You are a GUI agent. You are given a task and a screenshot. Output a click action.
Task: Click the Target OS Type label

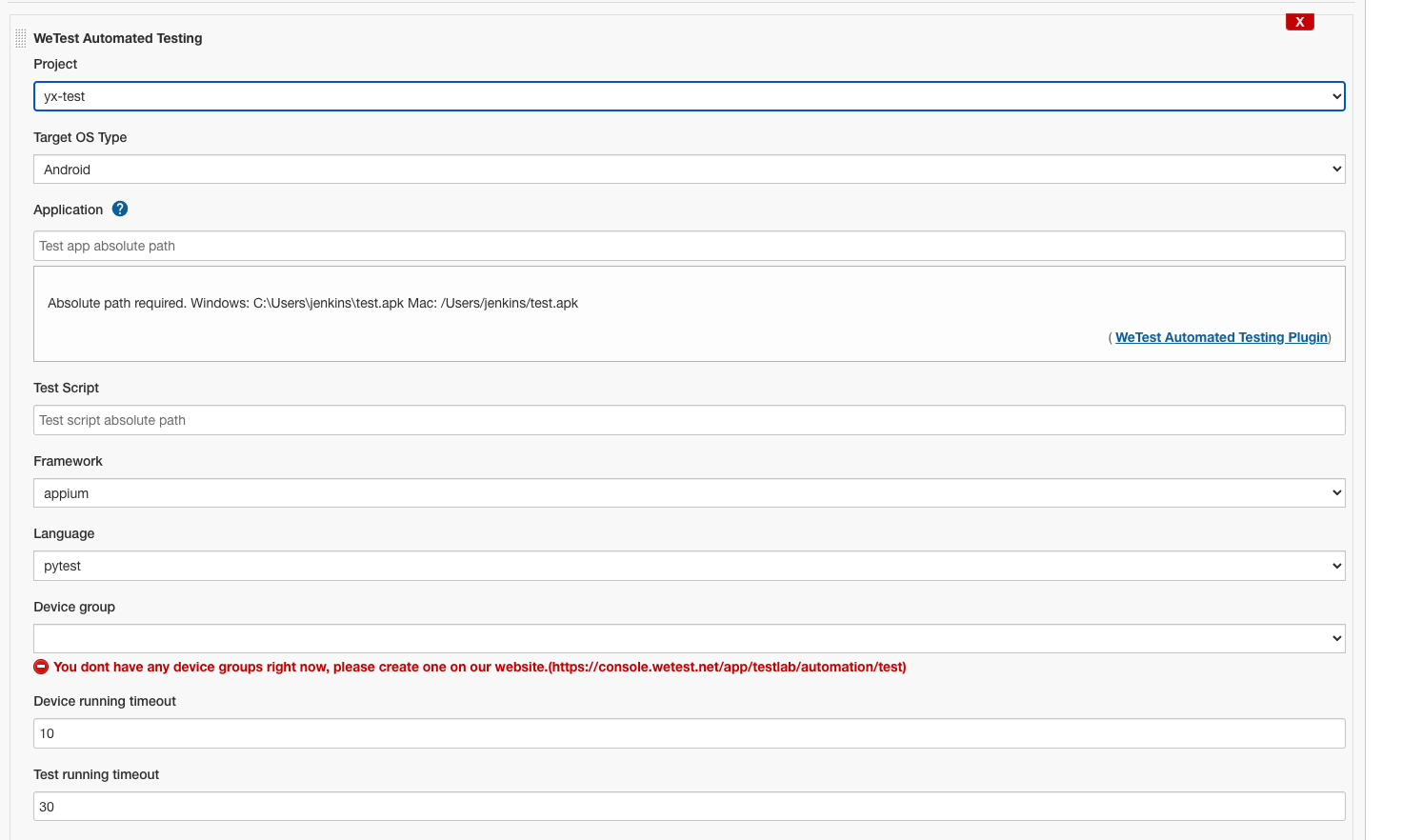click(80, 137)
